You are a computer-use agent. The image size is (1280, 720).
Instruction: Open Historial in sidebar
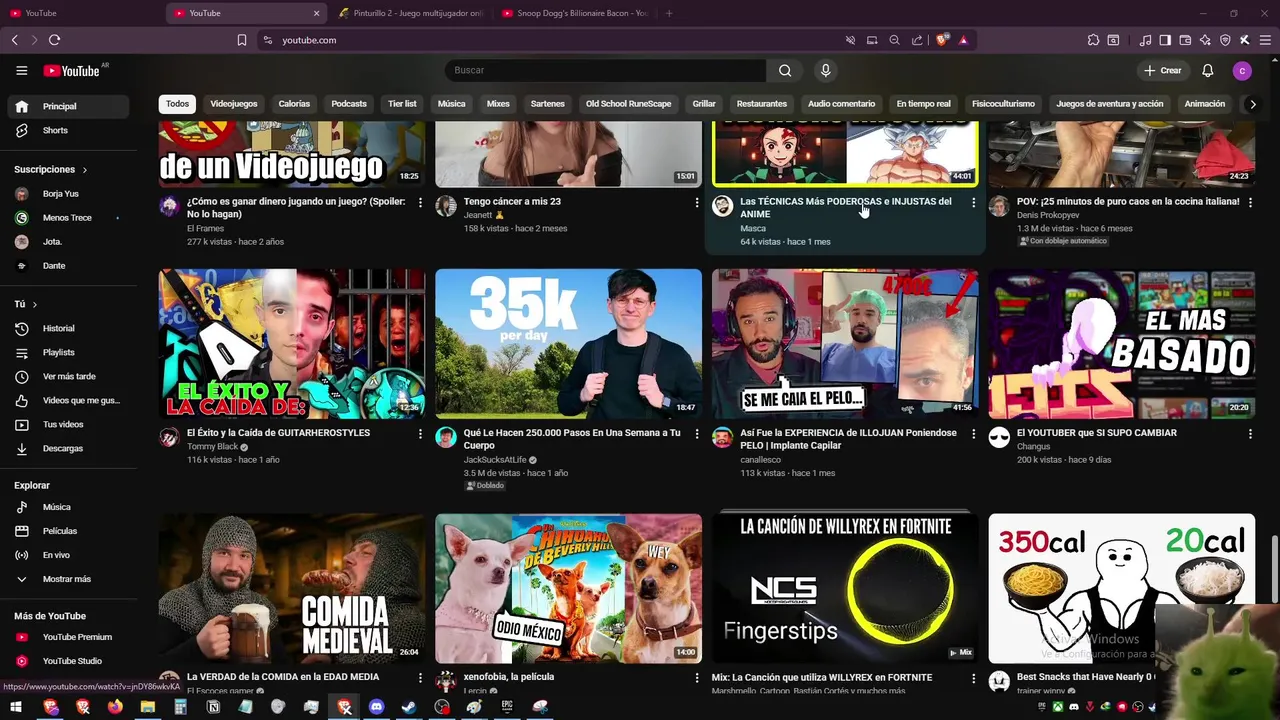pos(68,328)
